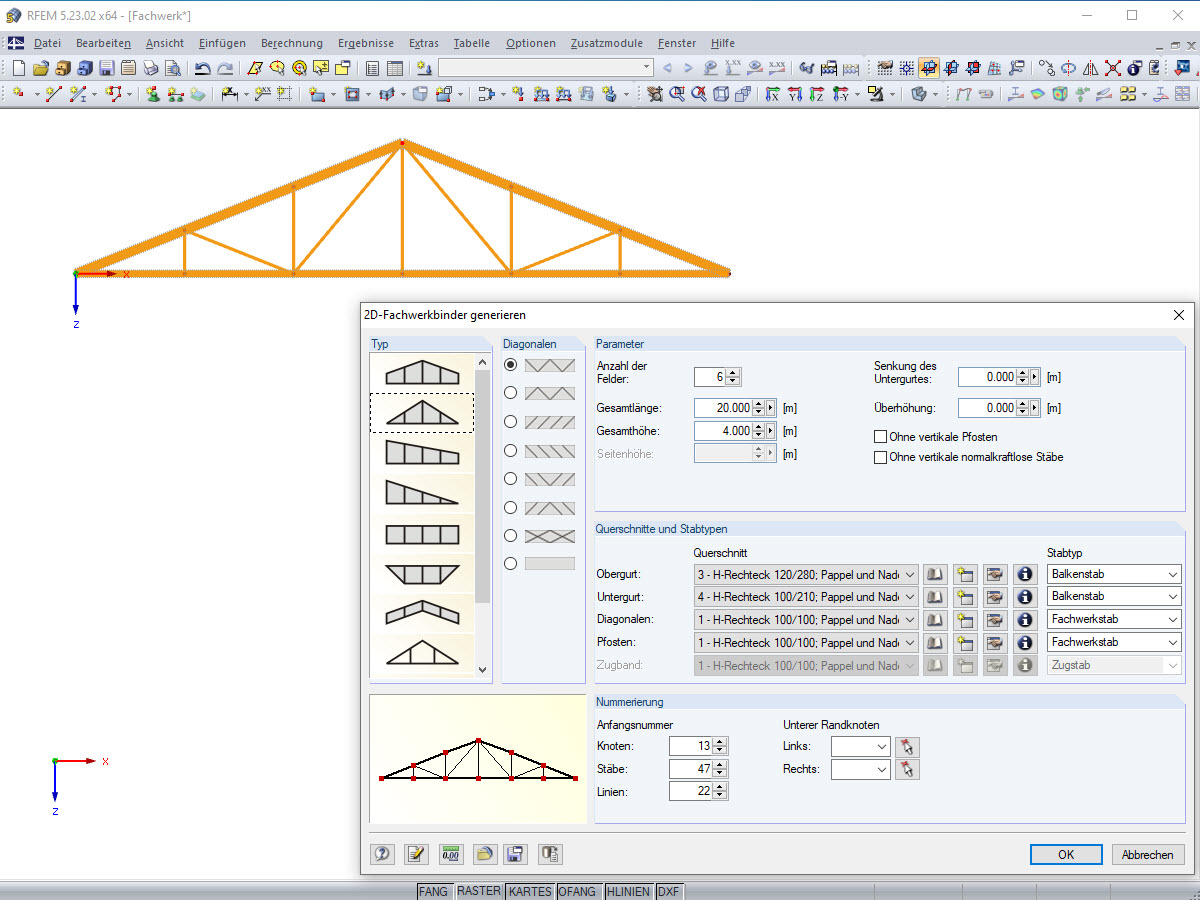
Task: Use the pick tool next to Links dropdown
Action: (x=907, y=745)
